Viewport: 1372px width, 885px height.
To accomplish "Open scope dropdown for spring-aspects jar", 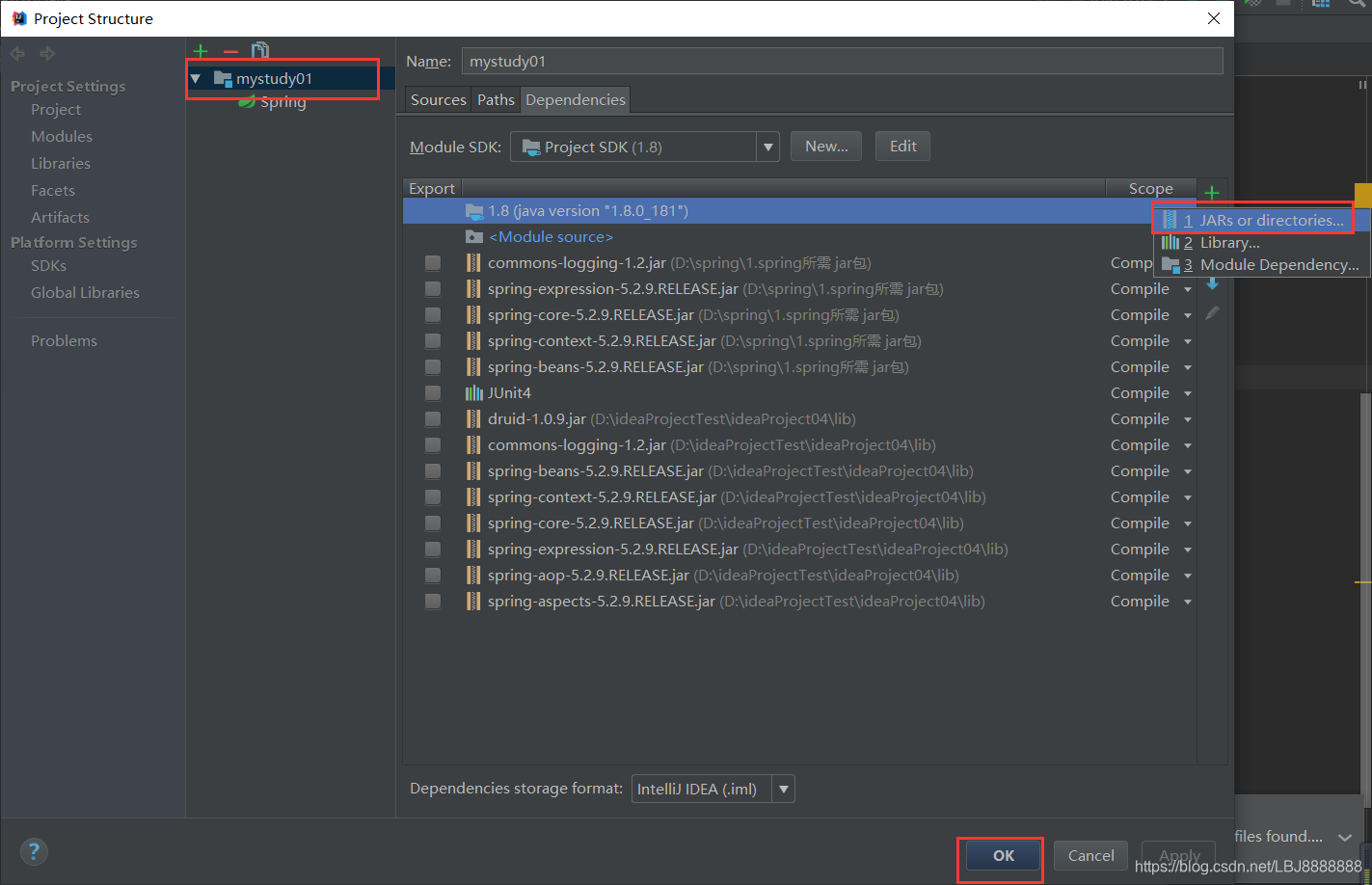I will point(1188,602).
